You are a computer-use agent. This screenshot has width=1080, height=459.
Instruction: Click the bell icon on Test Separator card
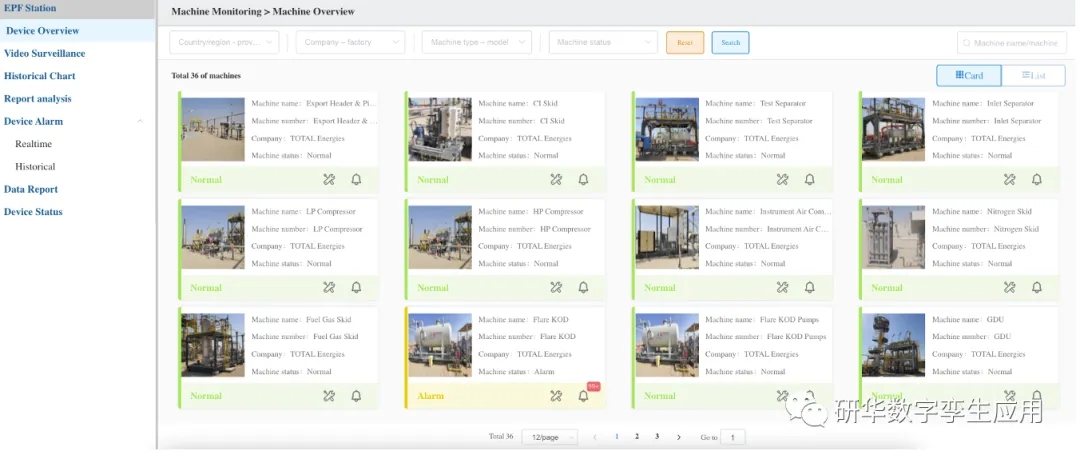point(810,180)
